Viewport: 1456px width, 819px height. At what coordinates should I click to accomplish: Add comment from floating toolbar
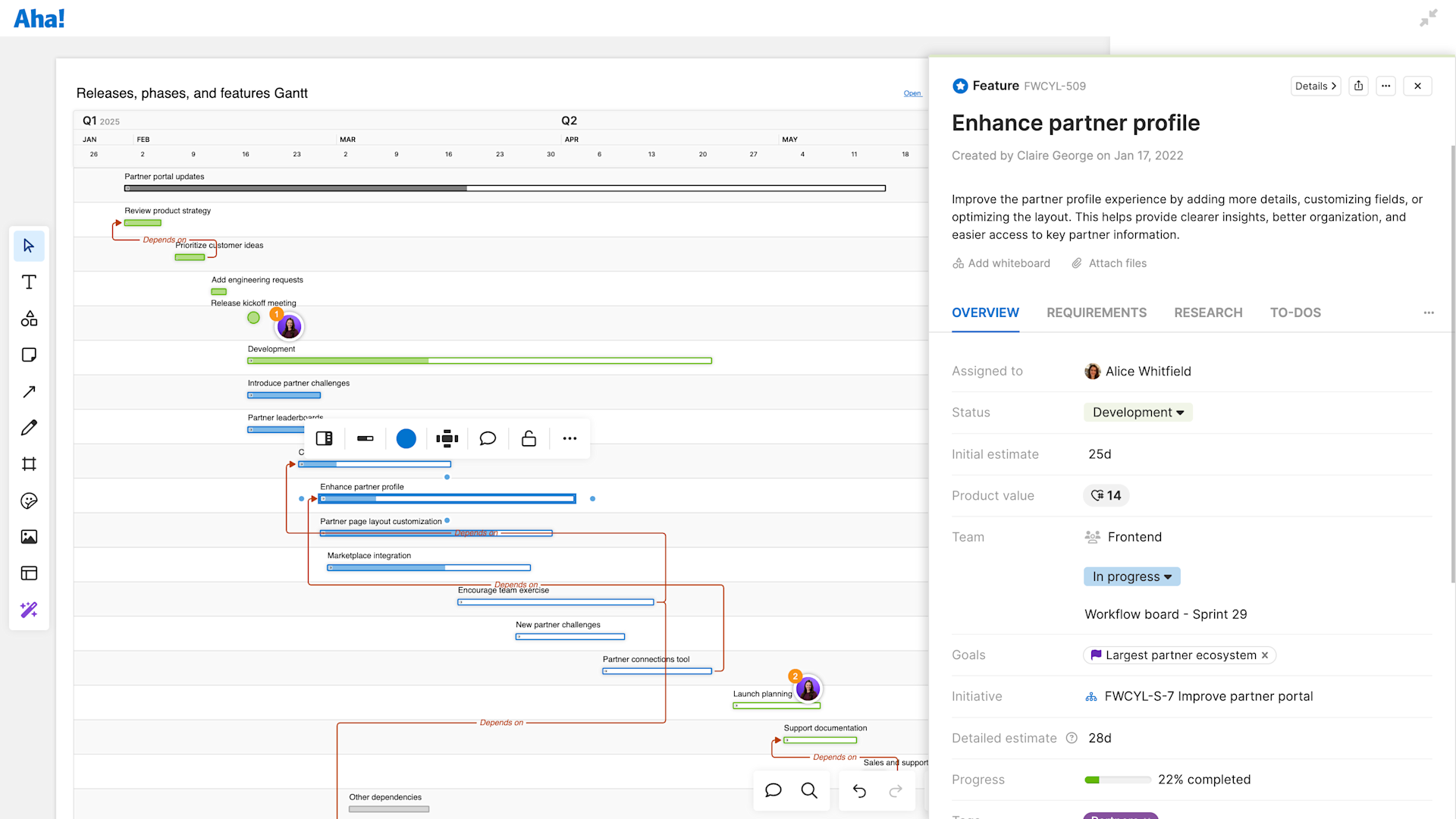coord(488,438)
